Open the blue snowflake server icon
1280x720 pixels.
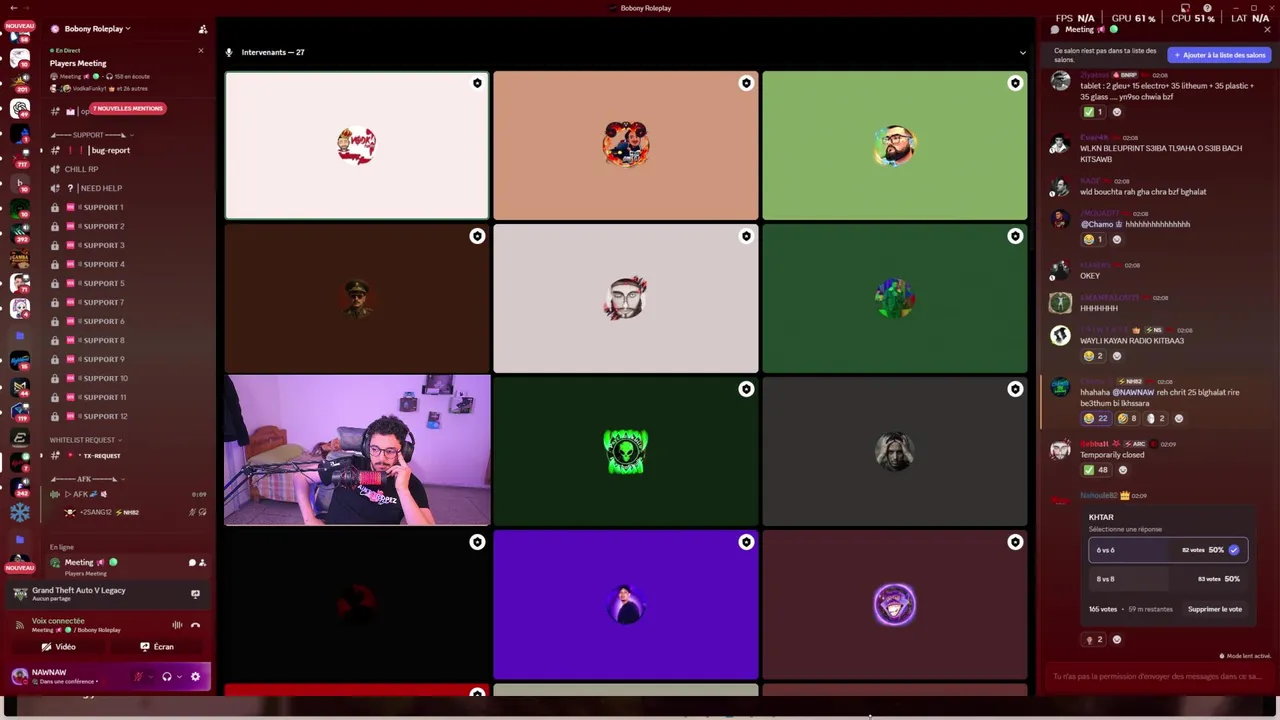coord(20,512)
